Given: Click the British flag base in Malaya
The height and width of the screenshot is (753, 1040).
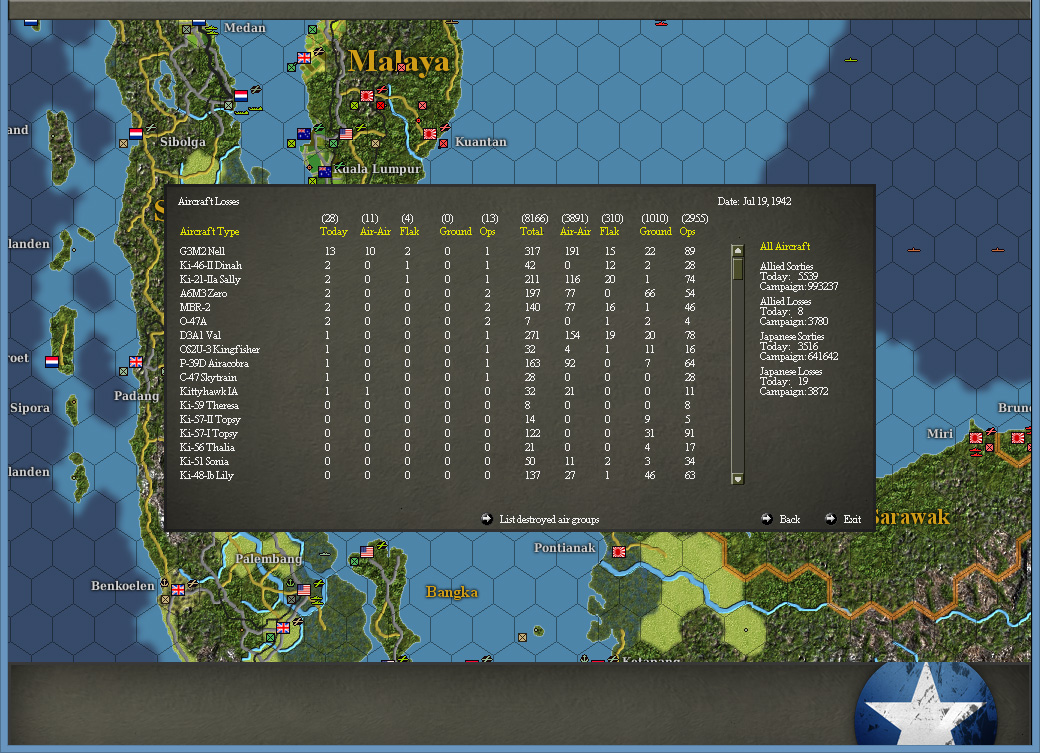Looking at the screenshot, I should pyautogui.click(x=303, y=56).
